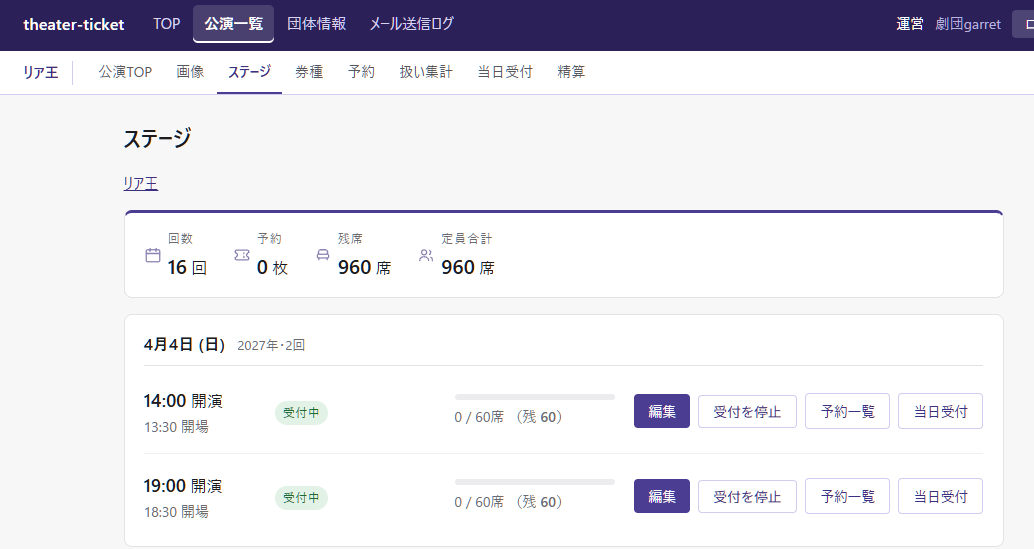Click the seat icon beside 残席
This screenshot has height=549, width=1034.
323,255
